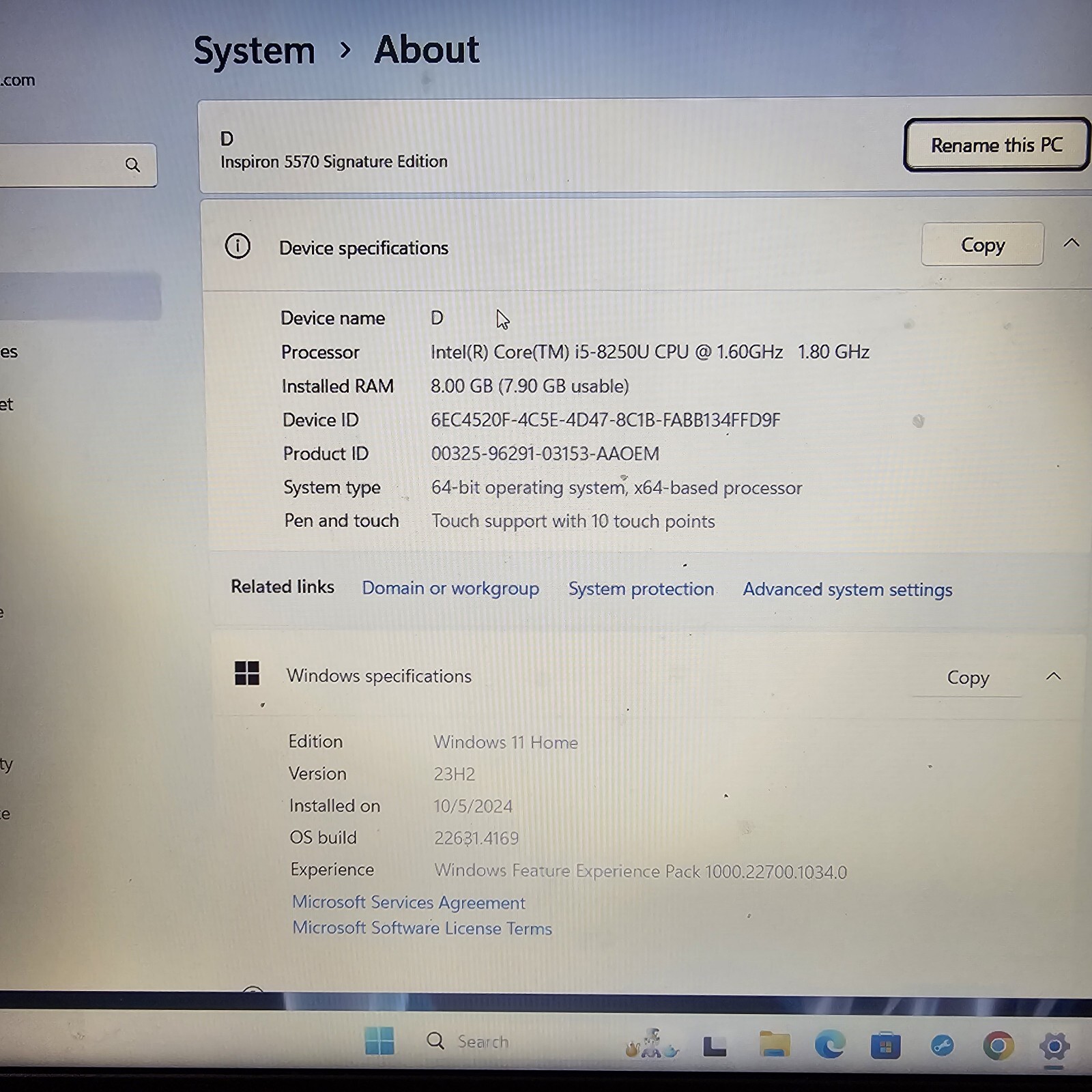The height and width of the screenshot is (1092, 1092).
Task: Go back to System in breadcrumb
Action: click(254, 51)
